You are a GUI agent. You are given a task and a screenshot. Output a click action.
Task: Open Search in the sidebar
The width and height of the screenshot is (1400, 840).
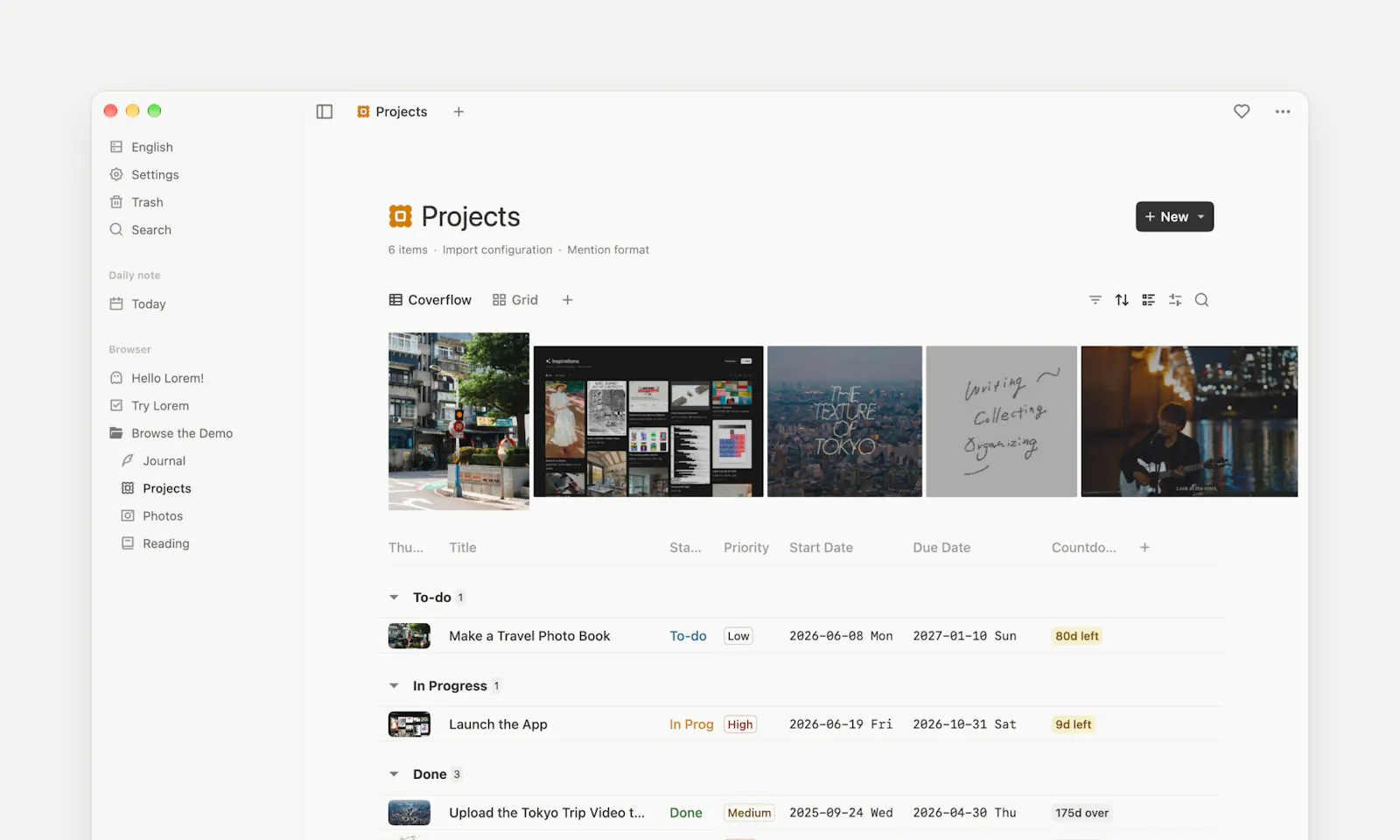coord(140,230)
